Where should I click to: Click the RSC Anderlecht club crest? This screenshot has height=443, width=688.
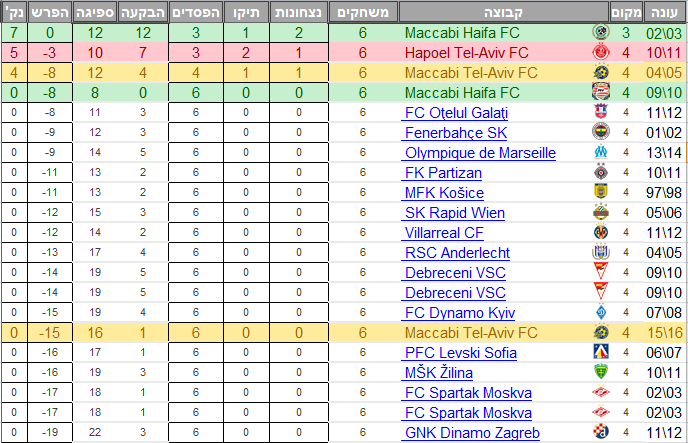(x=600, y=252)
